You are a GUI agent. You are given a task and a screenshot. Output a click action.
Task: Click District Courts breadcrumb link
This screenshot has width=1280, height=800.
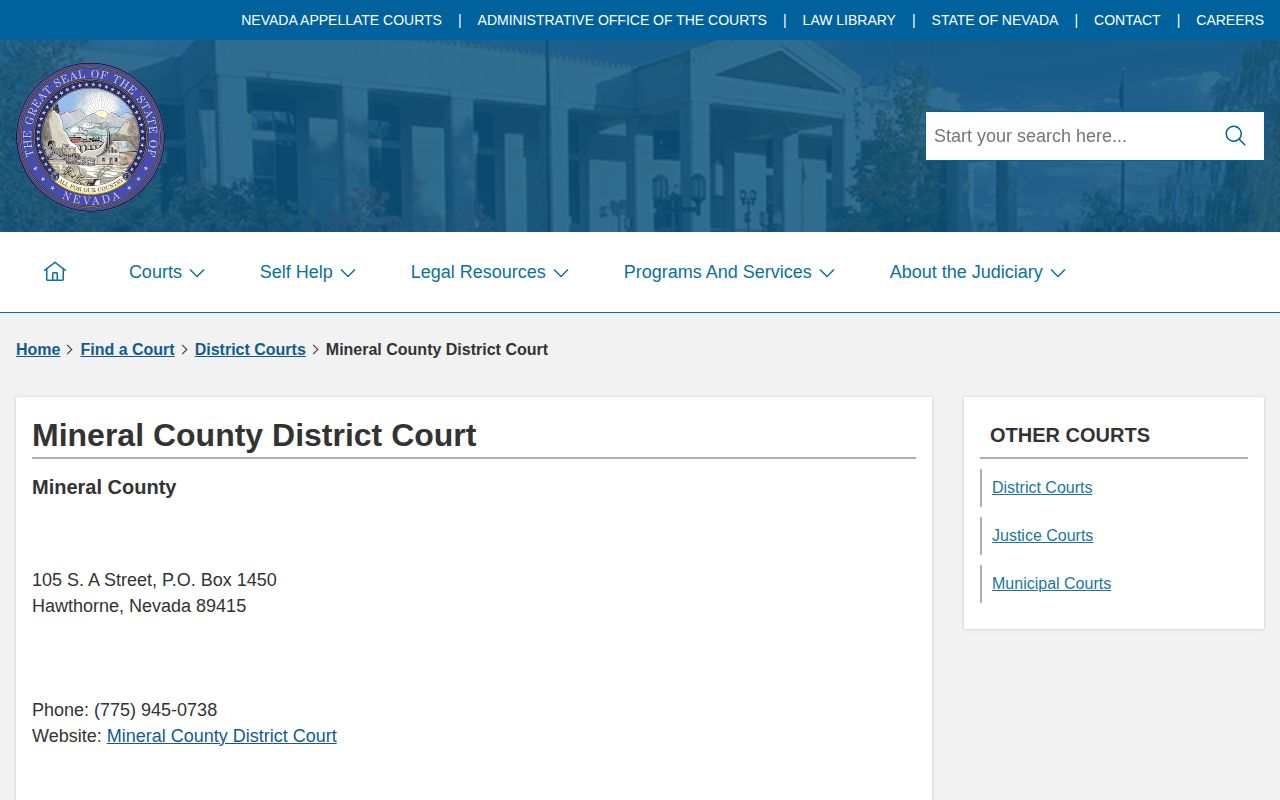pyautogui.click(x=250, y=349)
